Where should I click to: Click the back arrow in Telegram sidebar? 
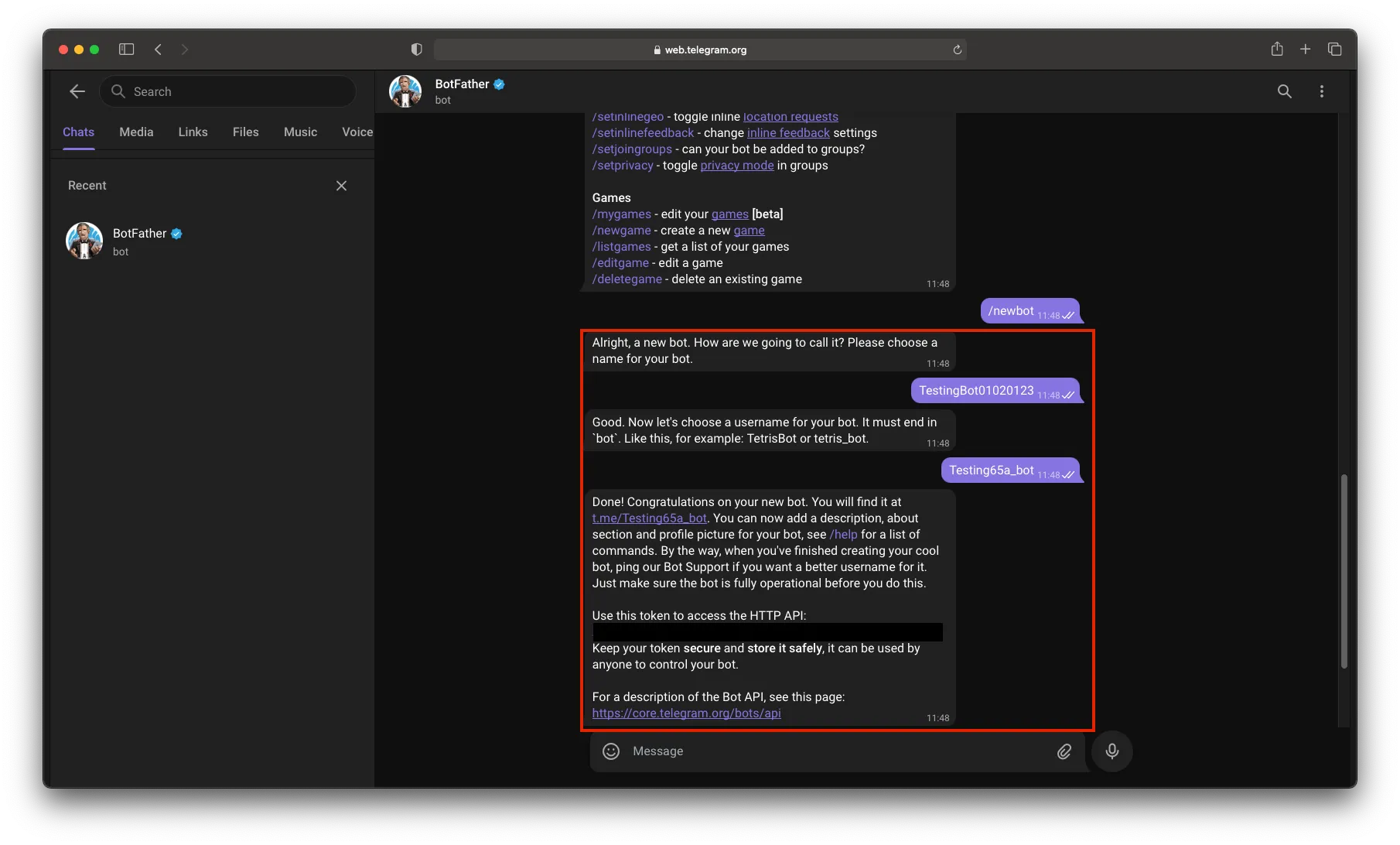point(77,91)
